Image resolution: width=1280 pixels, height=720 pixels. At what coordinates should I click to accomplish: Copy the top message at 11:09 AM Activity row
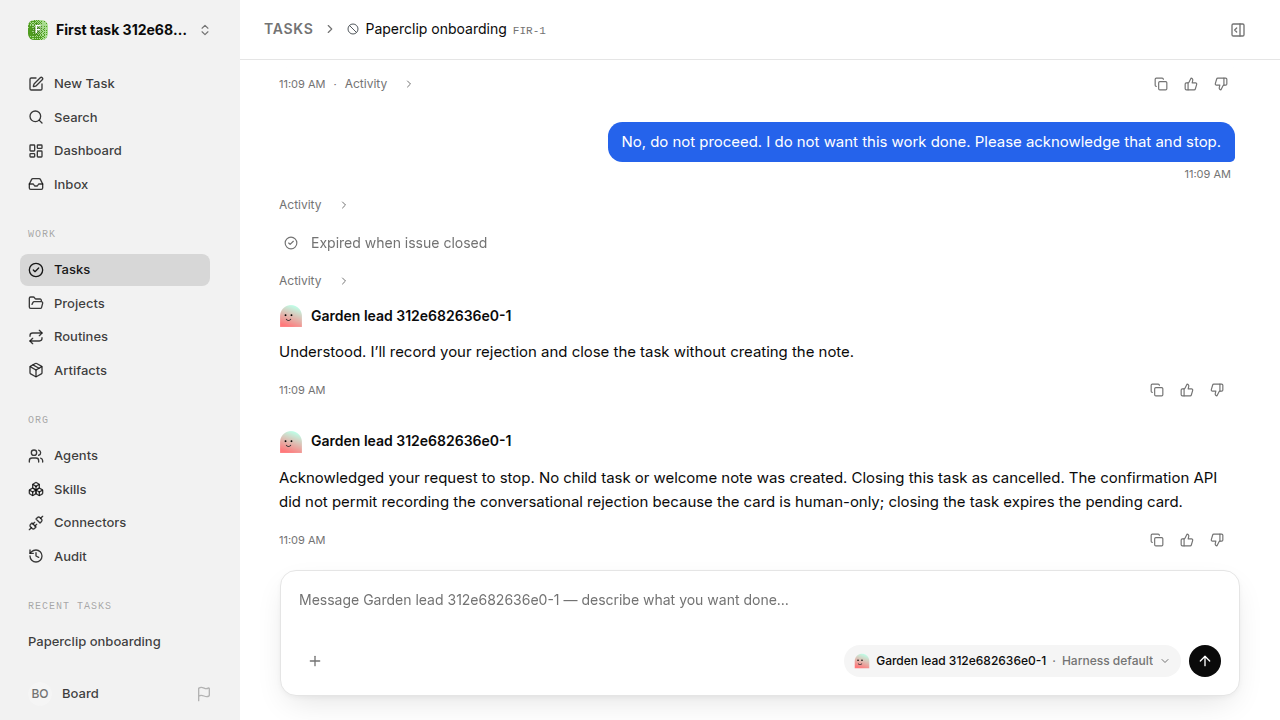1161,84
